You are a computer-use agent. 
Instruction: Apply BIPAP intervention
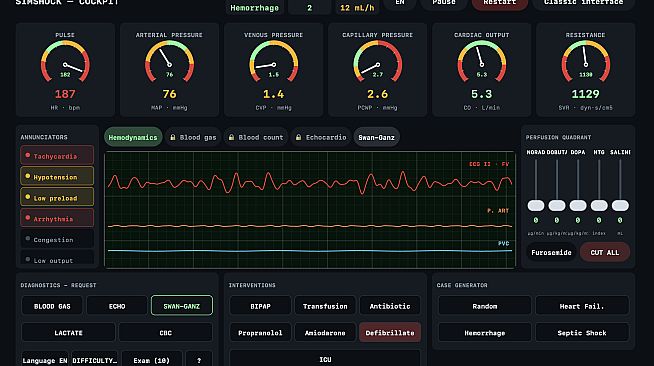260,306
